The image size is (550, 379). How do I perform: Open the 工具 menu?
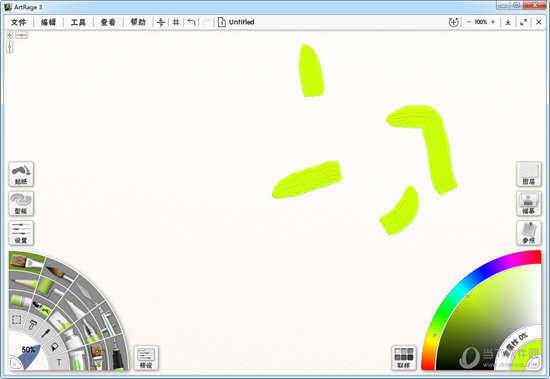(x=78, y=22)
